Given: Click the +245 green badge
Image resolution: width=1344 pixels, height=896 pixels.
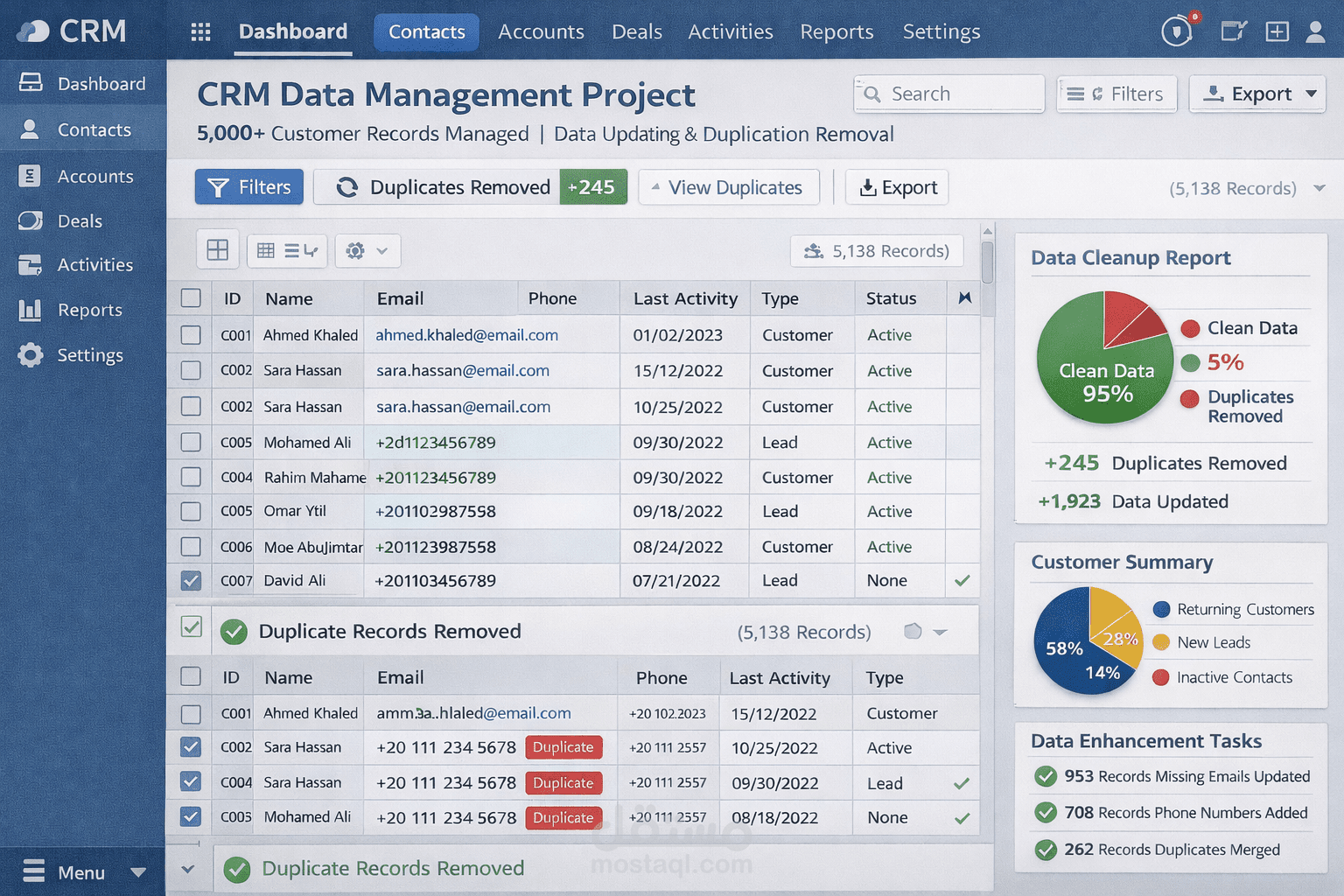Looking at the screenshot, I should tap(592, 187).
